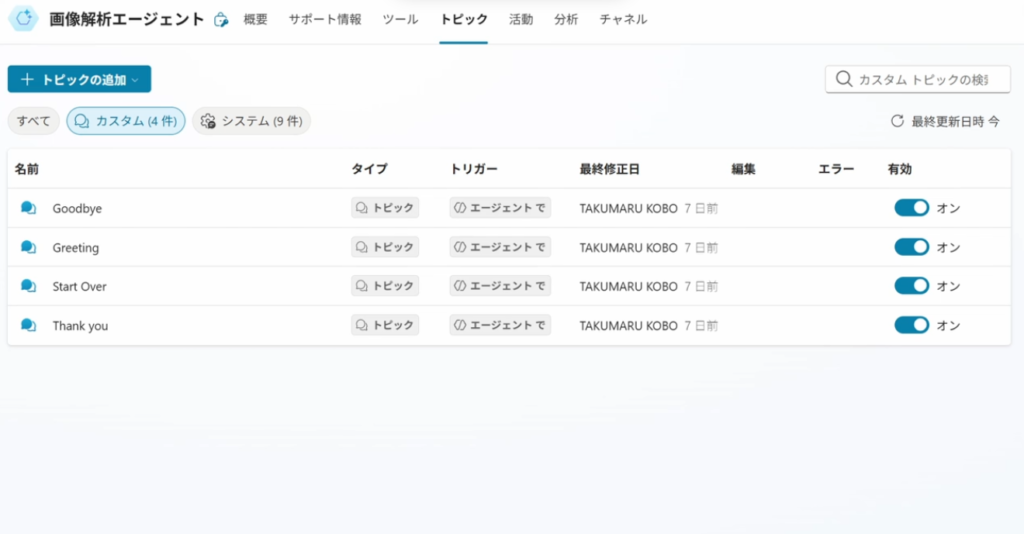The image size is (1024, 534).
Task: Turn off the Start Over toggle
Action: 911,286
